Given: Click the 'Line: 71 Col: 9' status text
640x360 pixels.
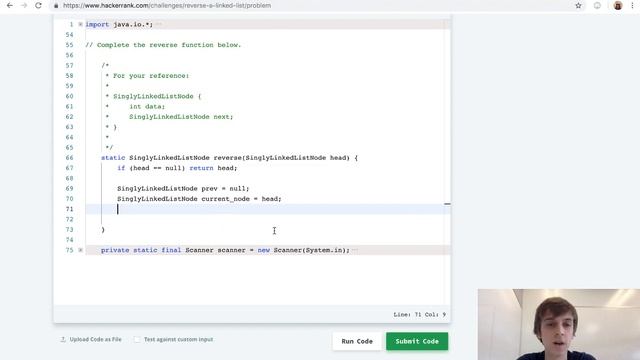Looking at the screenshot, I should point(420,315).
